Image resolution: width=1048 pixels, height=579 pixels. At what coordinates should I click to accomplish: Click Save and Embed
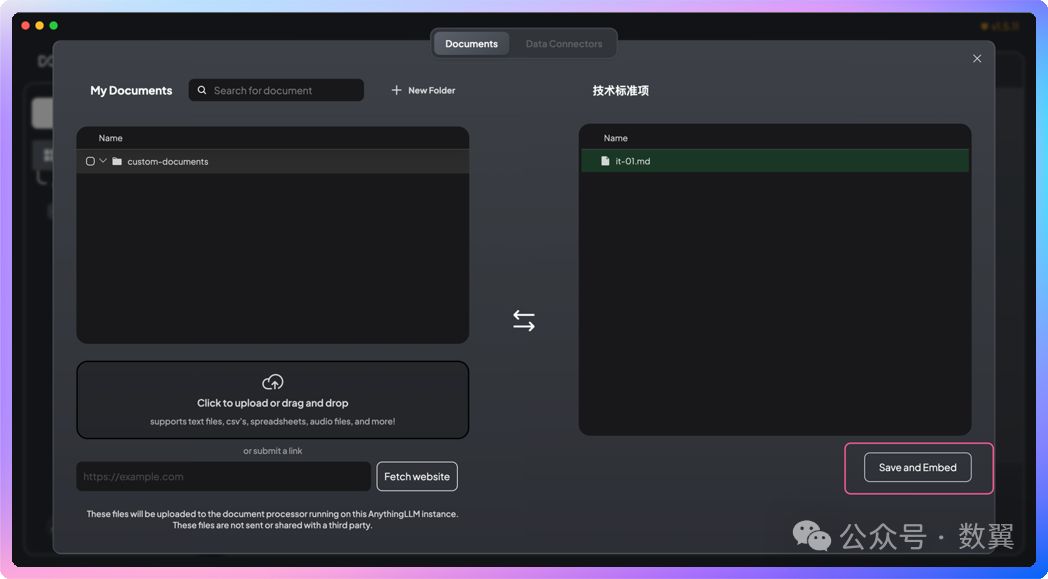coord(917,468)
